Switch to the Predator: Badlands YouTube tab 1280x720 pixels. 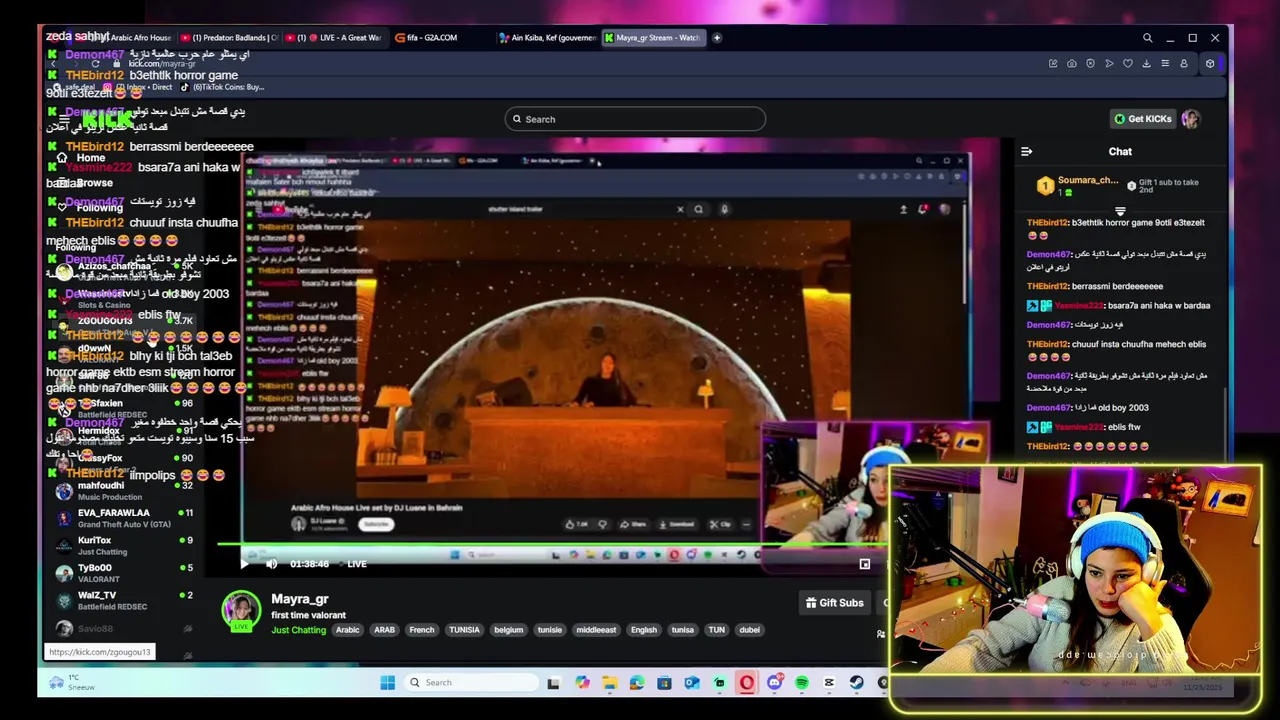[228, 38]
